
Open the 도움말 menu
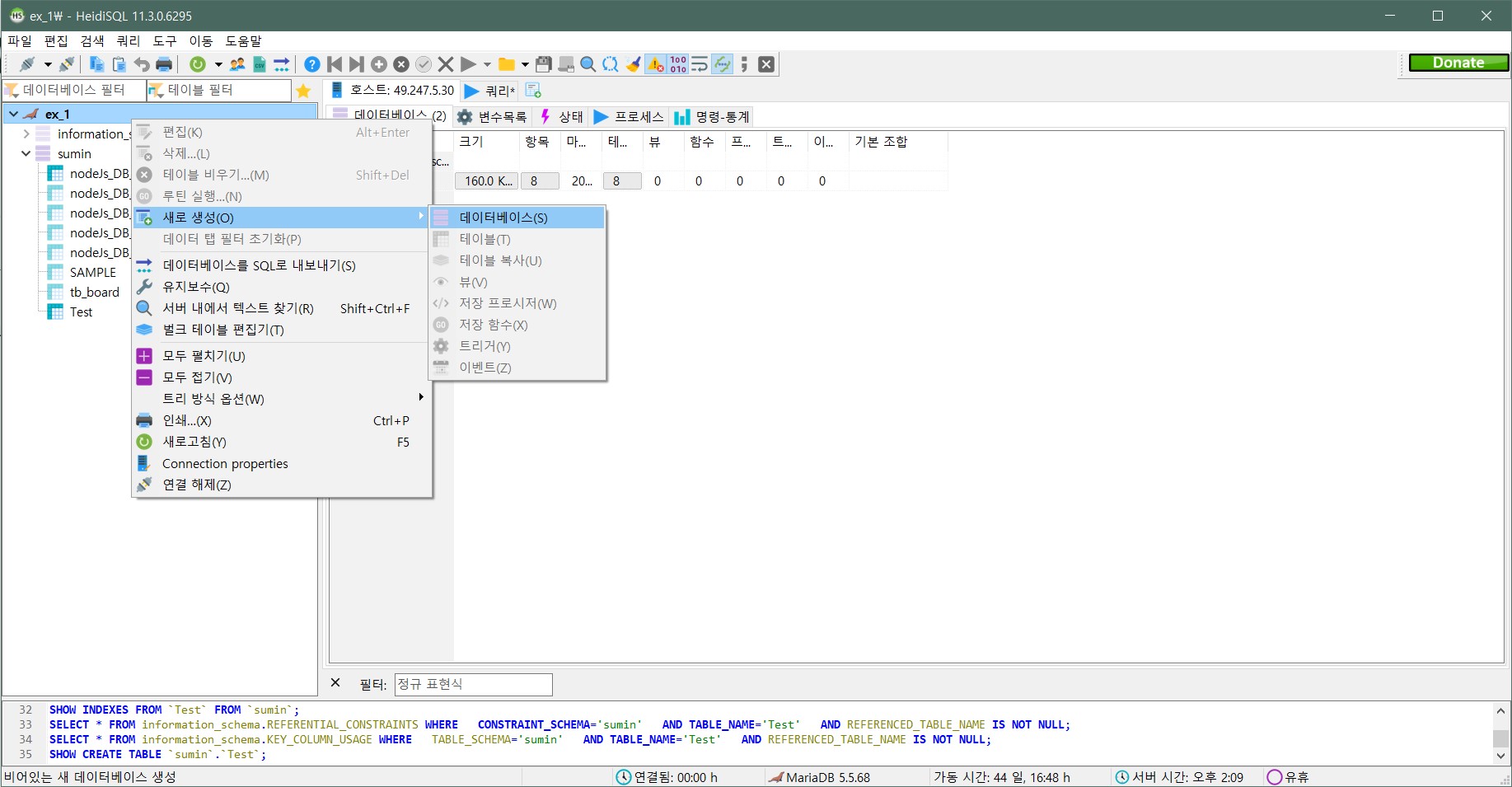[x=244, y=40]
